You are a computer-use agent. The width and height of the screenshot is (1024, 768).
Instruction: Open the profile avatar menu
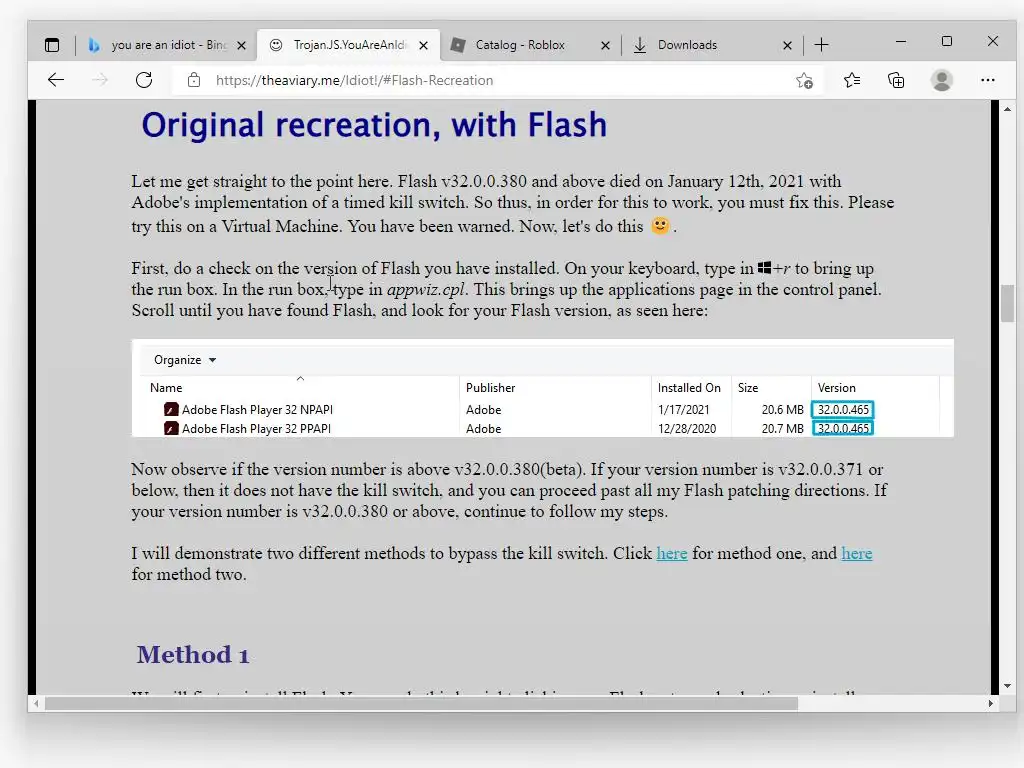tap(942, 80)
